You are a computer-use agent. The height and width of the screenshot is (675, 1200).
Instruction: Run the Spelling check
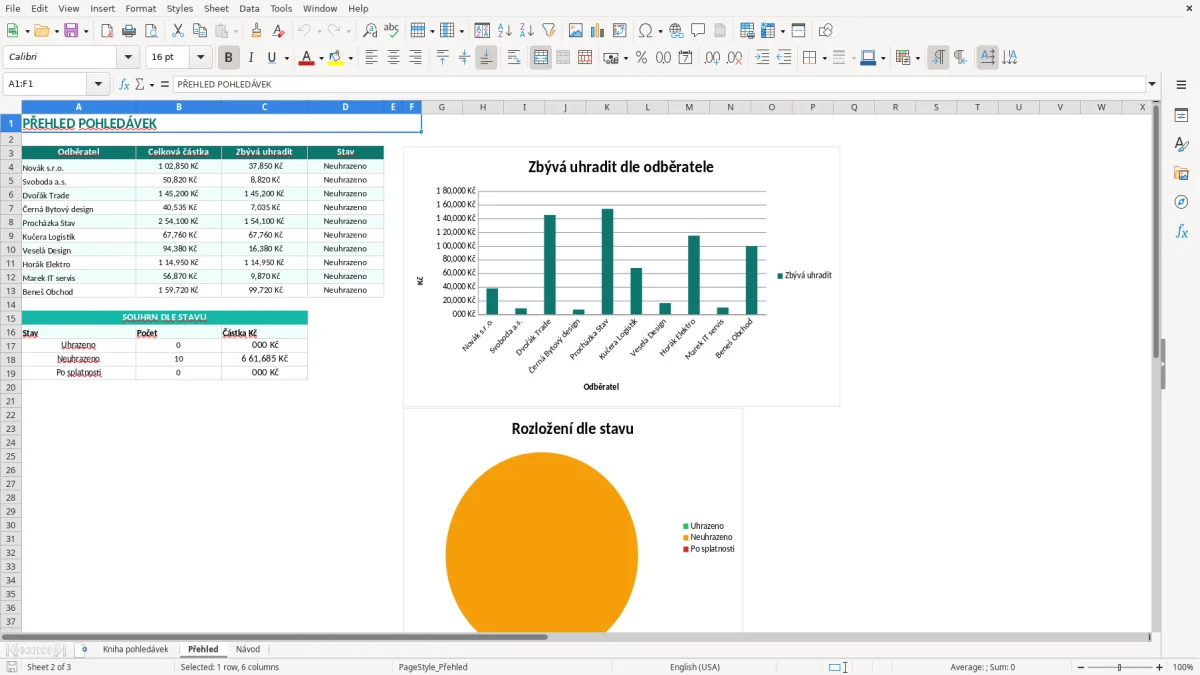click(392, 31)
